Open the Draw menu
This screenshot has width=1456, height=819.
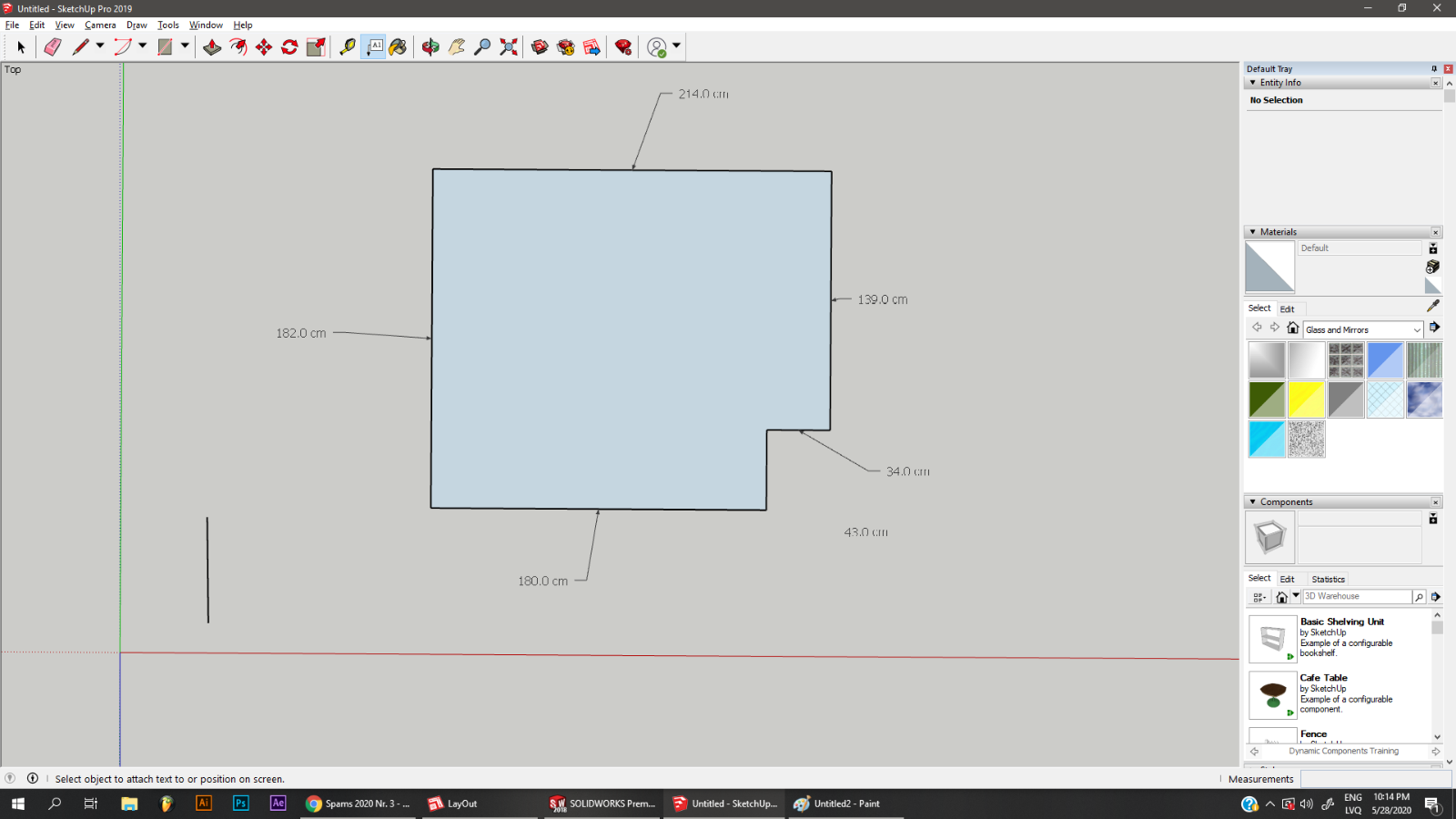click(136, 25)
